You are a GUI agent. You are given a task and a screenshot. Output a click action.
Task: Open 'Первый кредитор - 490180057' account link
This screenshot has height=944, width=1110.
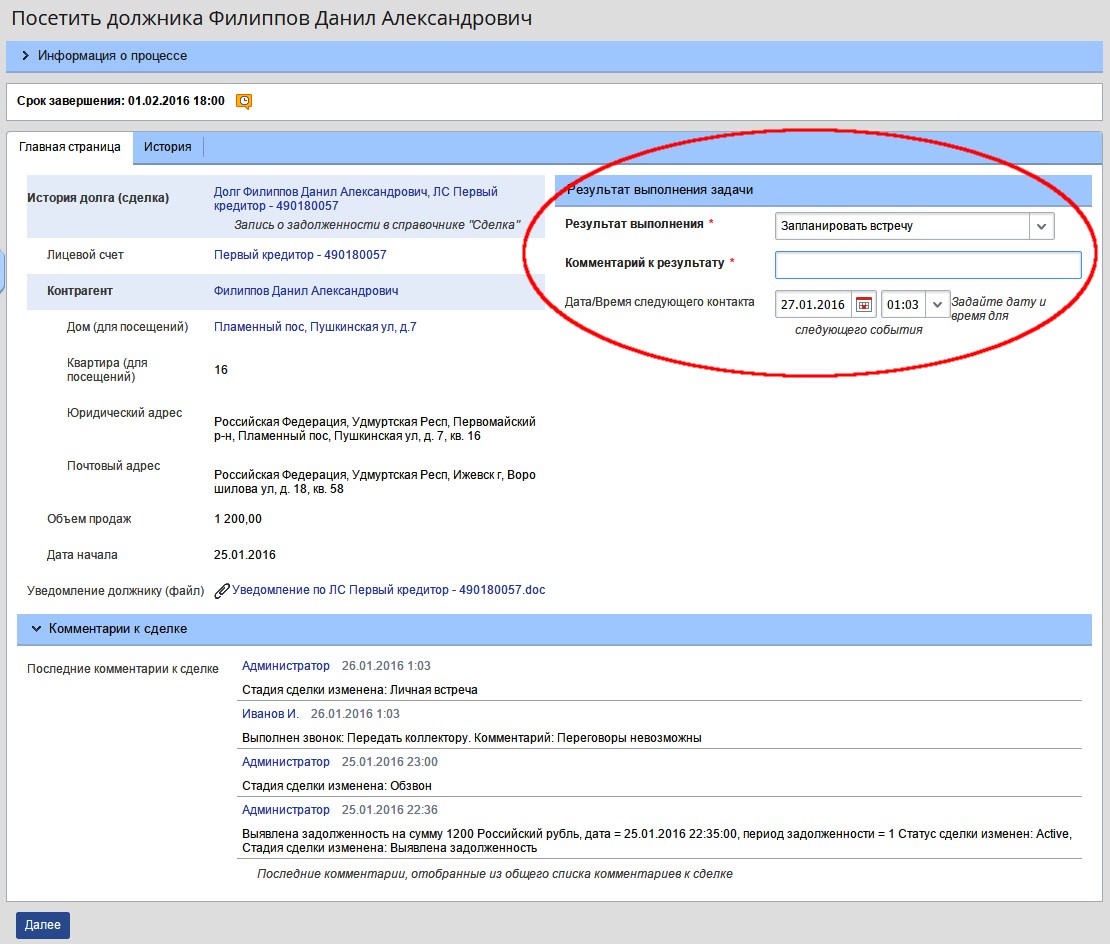pos(300,255)
